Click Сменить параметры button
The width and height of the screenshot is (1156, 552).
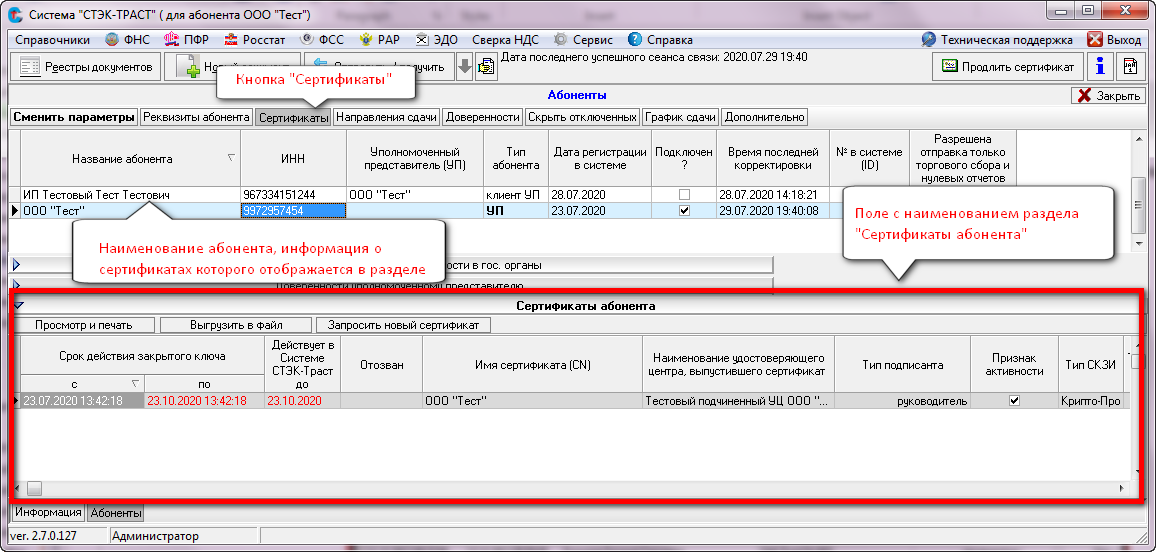(74, 117)
